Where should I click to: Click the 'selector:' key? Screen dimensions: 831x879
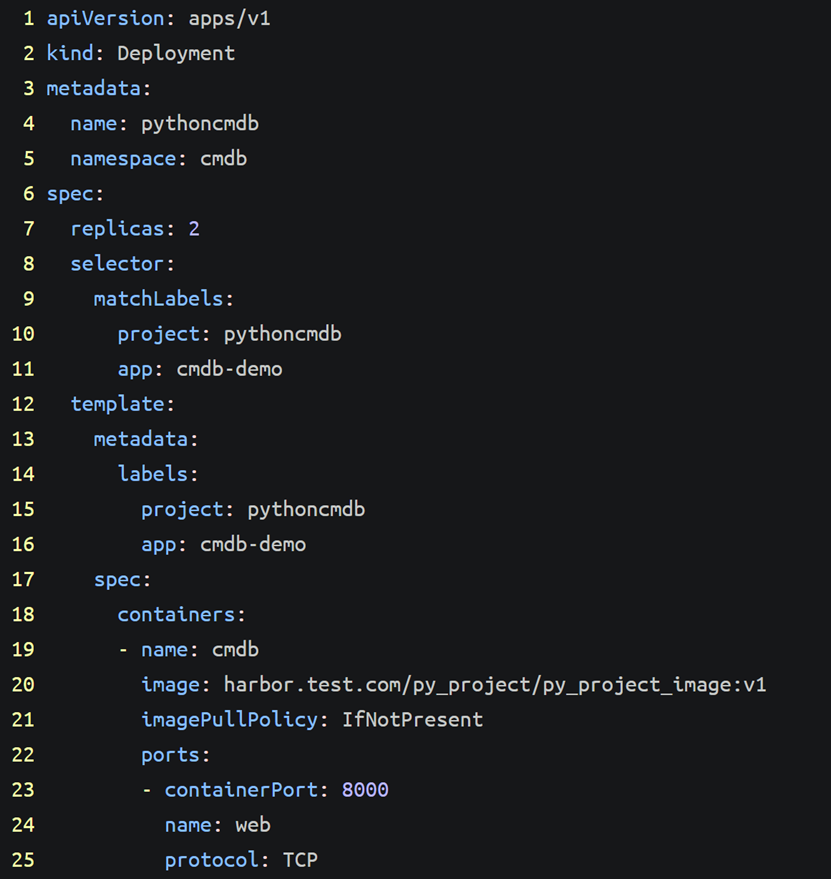[x=123, y=263]
